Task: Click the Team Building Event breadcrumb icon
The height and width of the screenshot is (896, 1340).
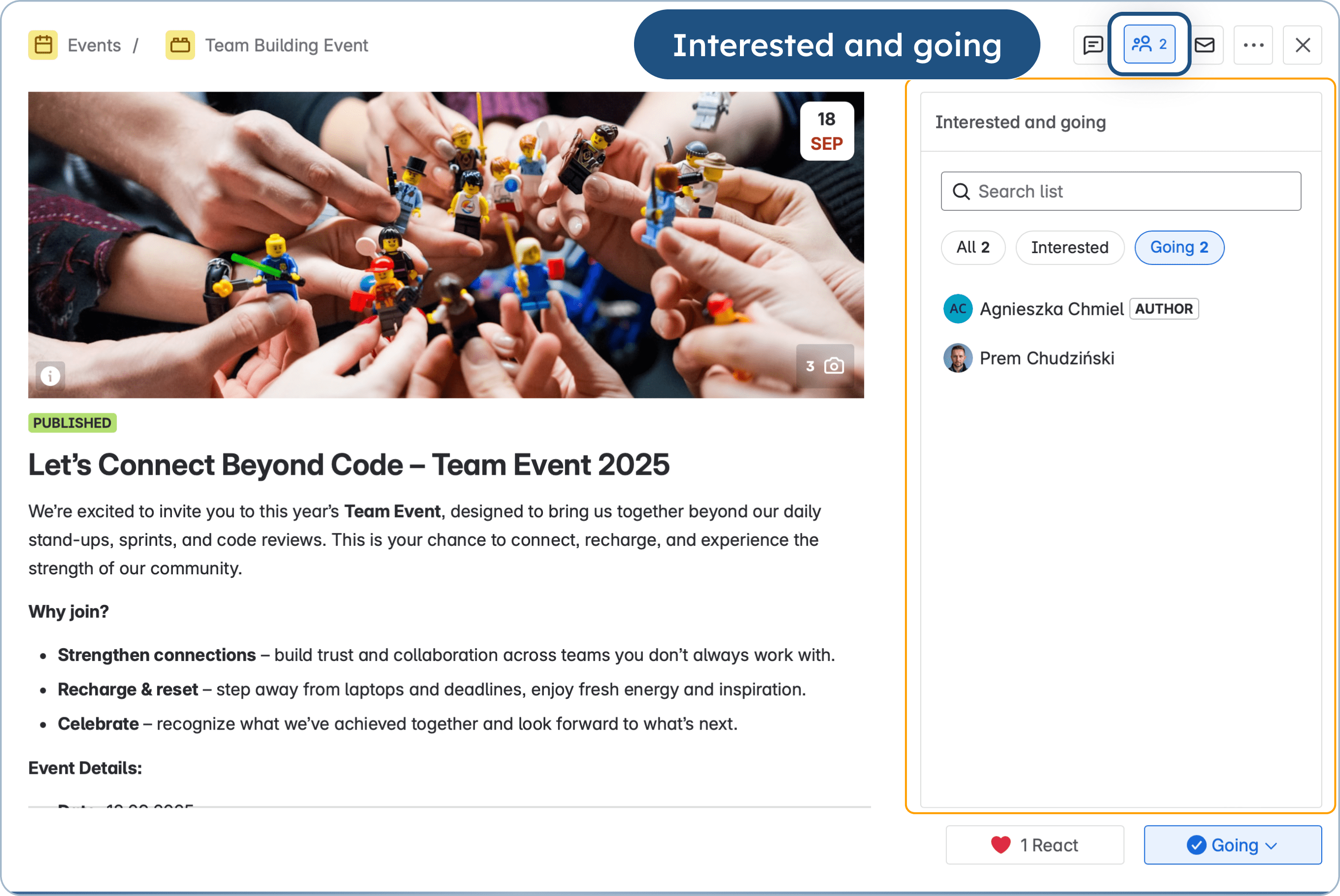Action: (x=180, y=44)
